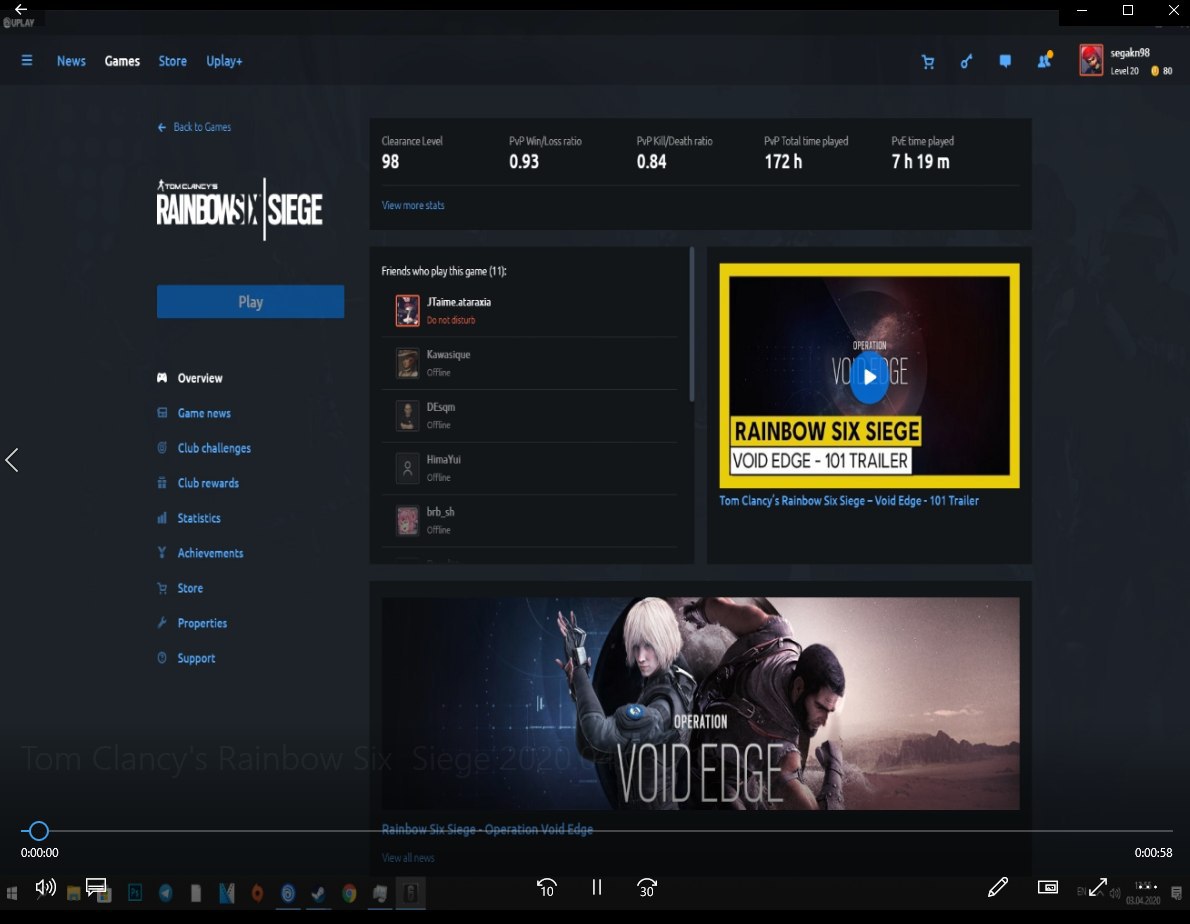Click the gold Uplay coin icon
This screenshot has height=924, width=1190.
pyautogui.click(x=1154, y=71)
